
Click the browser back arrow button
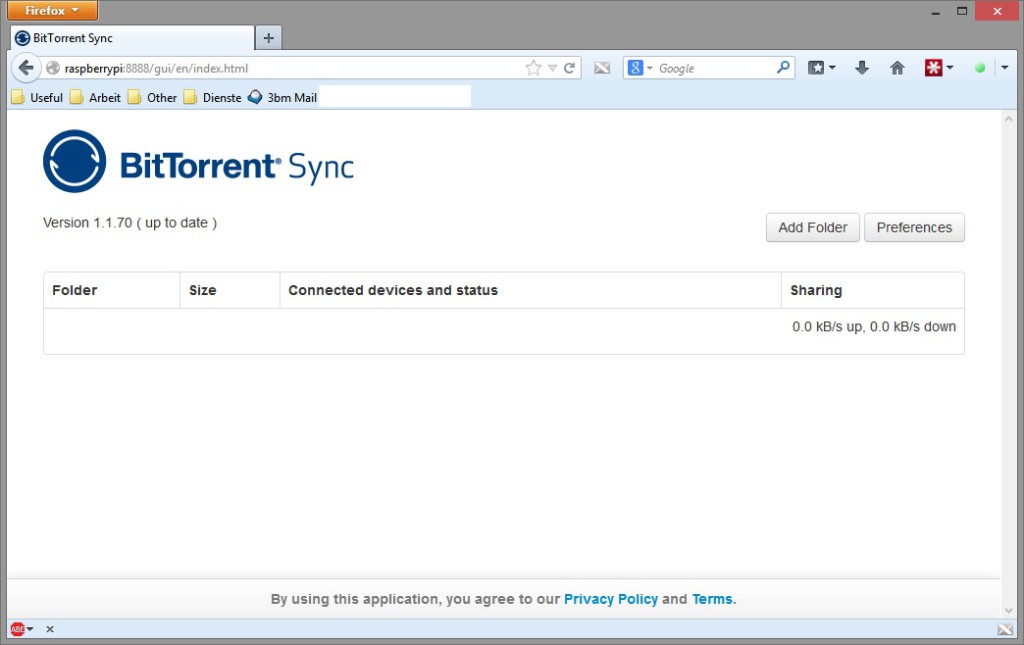[x=26, y=68]
